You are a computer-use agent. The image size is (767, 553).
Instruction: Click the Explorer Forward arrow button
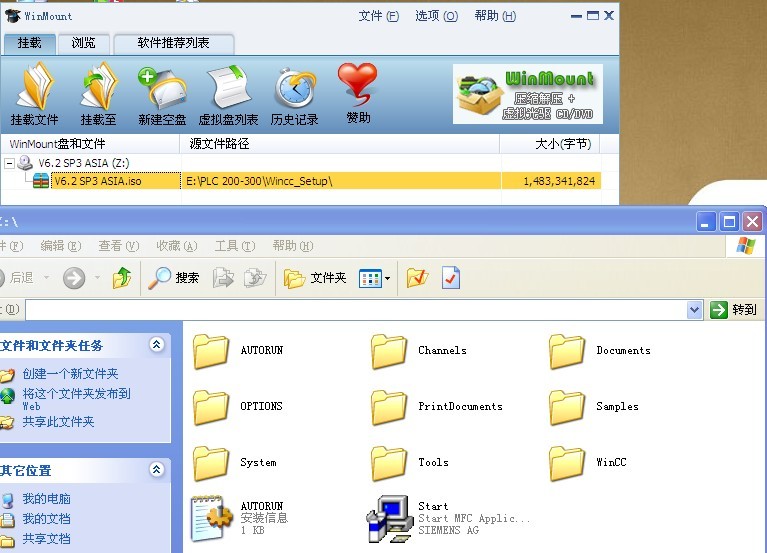pos(74,278)
